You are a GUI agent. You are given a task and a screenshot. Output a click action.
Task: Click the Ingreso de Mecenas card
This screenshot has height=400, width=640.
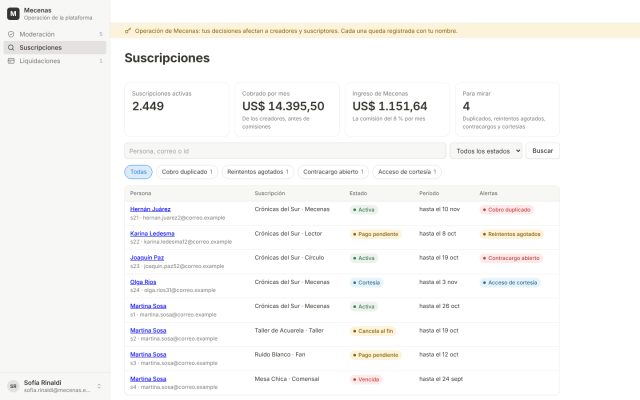pos(397,109)
